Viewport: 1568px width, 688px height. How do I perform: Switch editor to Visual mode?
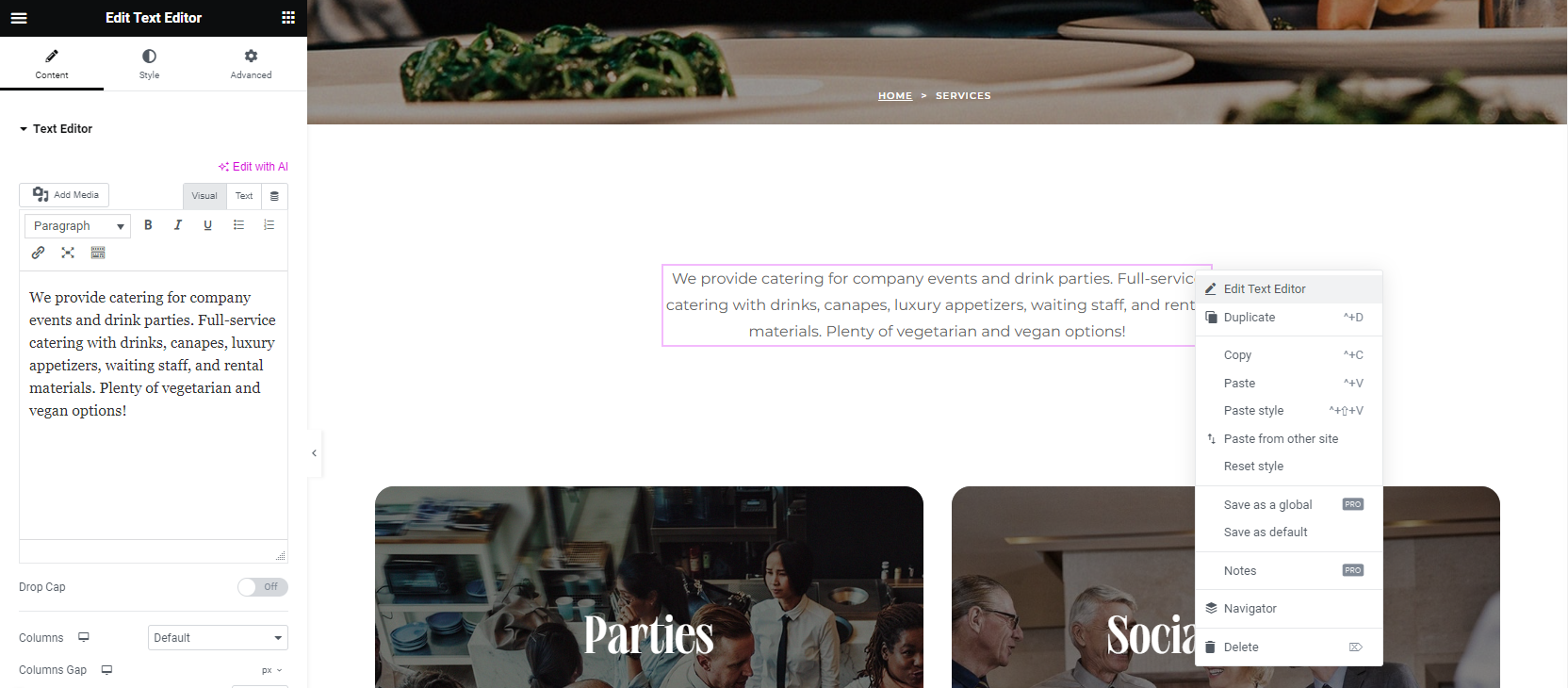(204, 196)
